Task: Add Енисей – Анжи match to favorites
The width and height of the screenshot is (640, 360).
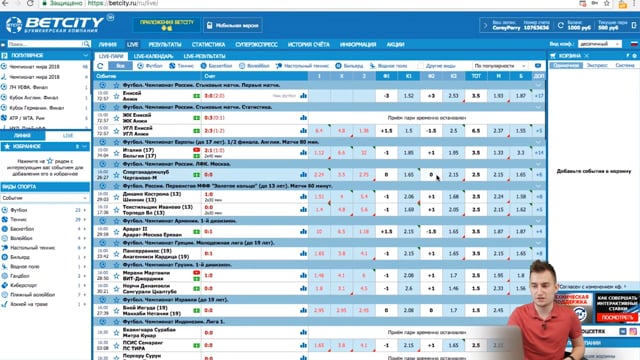Action: pos(116,96)
